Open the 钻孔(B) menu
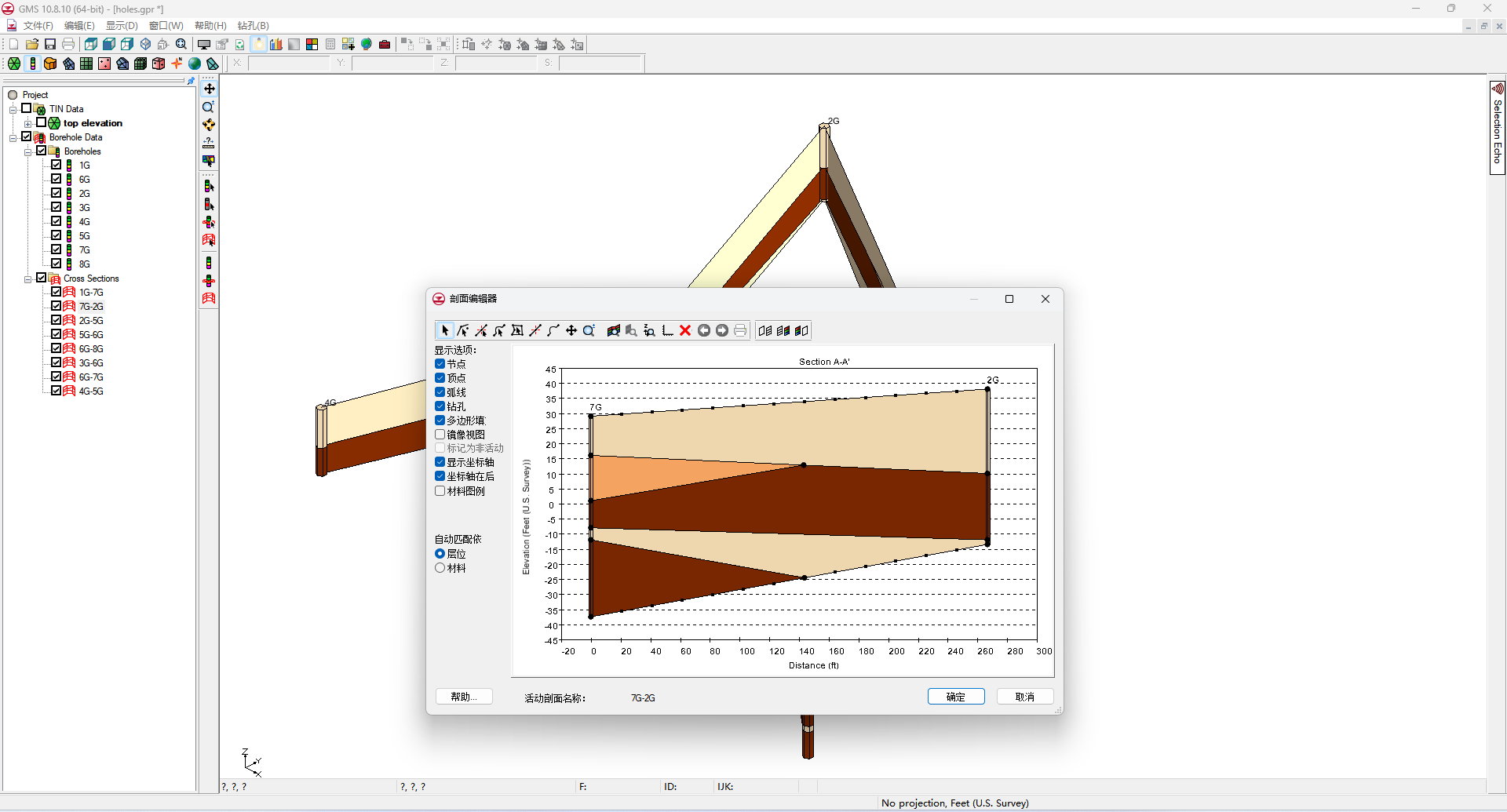Screen dimensions: 1507x812 [253, 26]
